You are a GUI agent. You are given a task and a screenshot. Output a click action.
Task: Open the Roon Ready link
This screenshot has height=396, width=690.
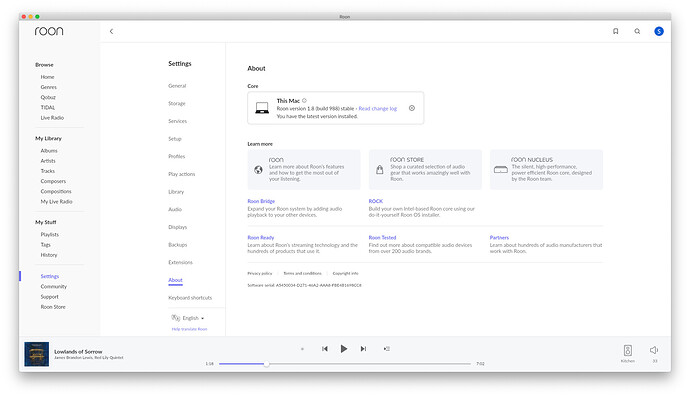click(261, 238)
